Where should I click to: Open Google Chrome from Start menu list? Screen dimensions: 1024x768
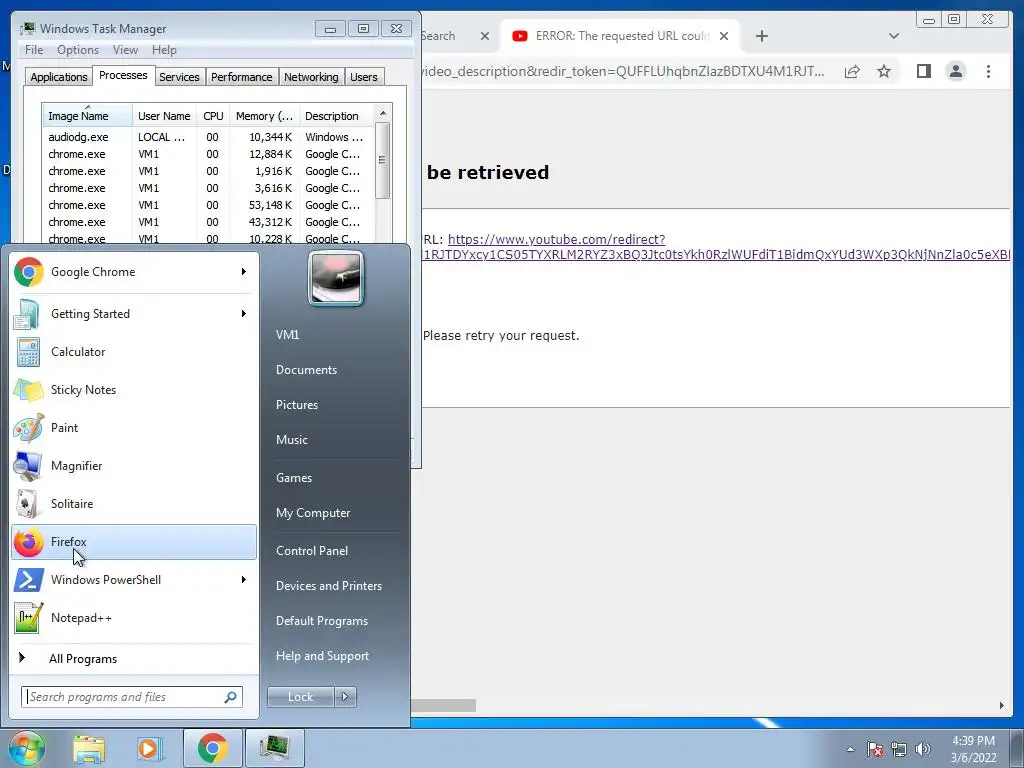(134, 272)
